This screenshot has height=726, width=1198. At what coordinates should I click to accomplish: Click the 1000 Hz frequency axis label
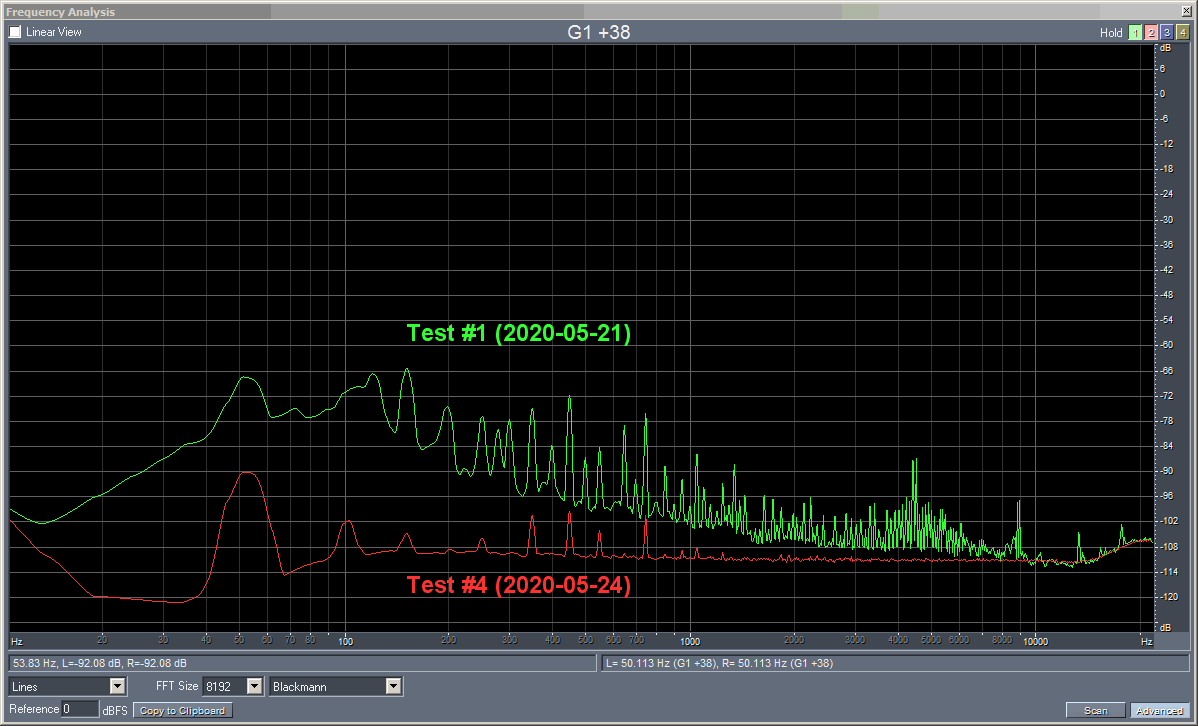pos(690,642)
